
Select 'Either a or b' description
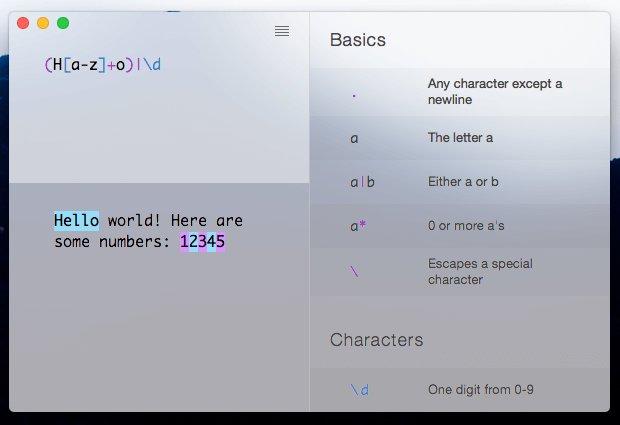(x=463, y=182)
